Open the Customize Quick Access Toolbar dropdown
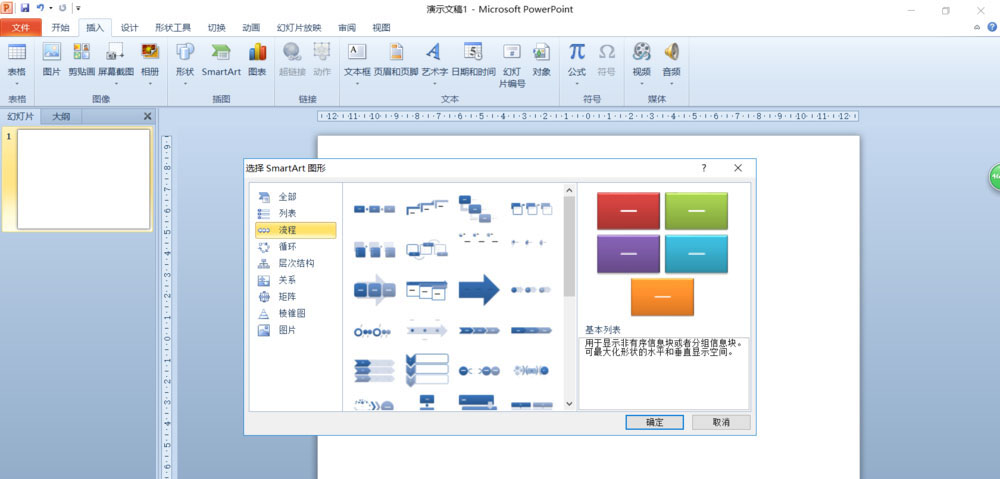The image size is (1000, 479). [78, 8]
